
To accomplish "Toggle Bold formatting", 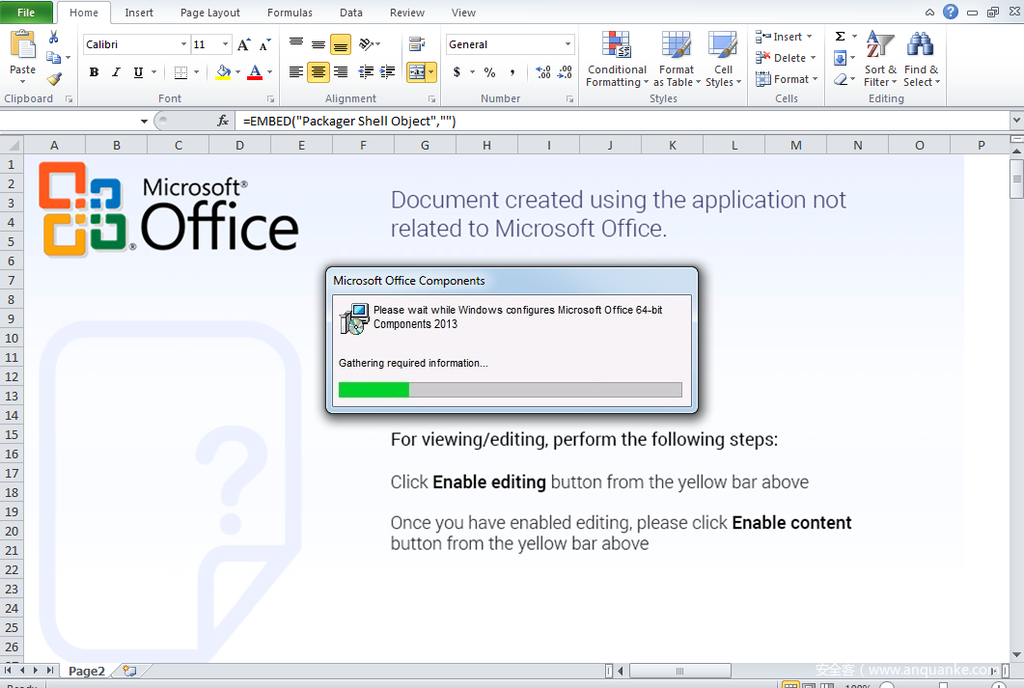I will (x=94, y=72).
